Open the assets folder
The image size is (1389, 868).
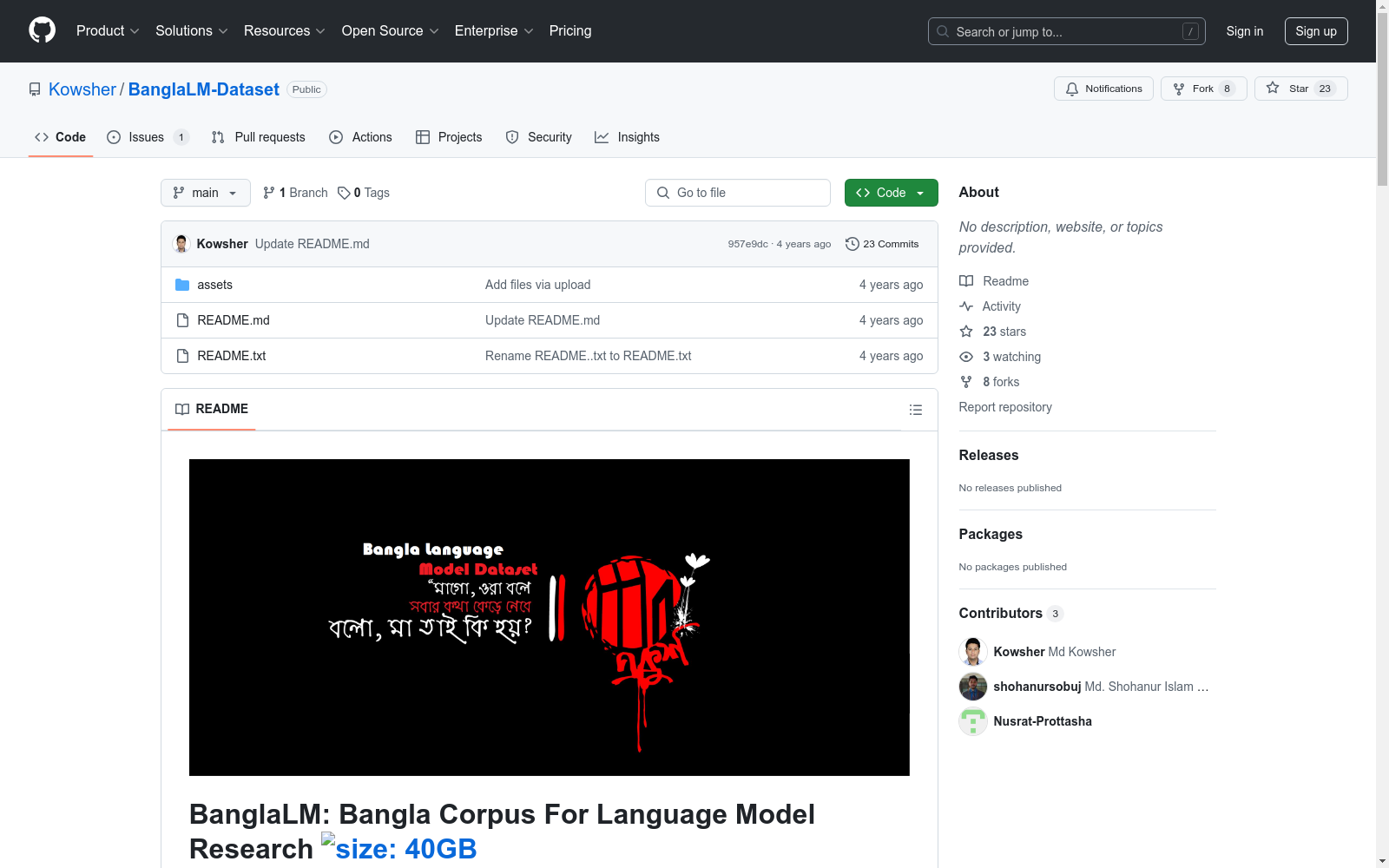215,285
